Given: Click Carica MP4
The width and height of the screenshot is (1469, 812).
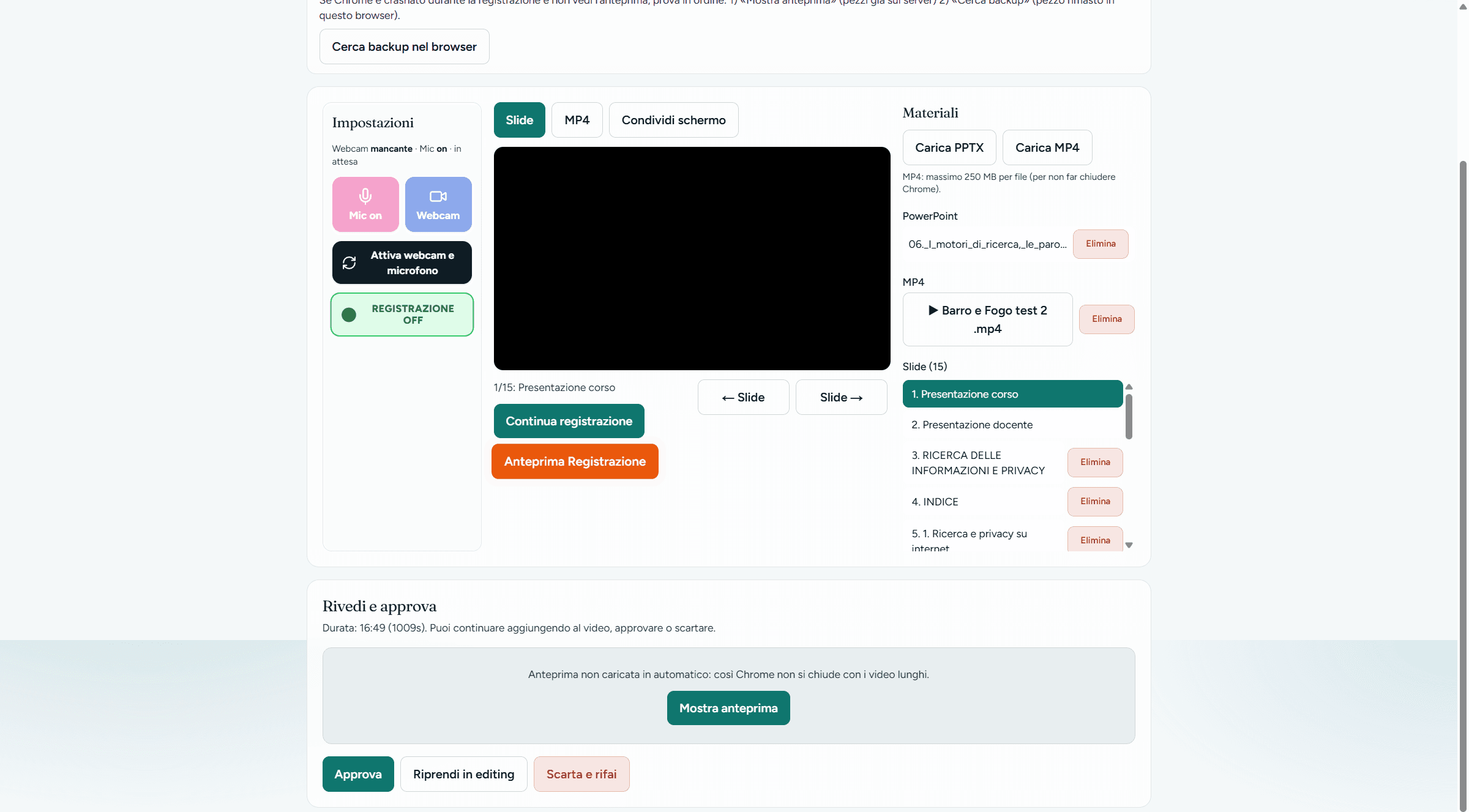Looking at the screenshot, I should 1047,147.
